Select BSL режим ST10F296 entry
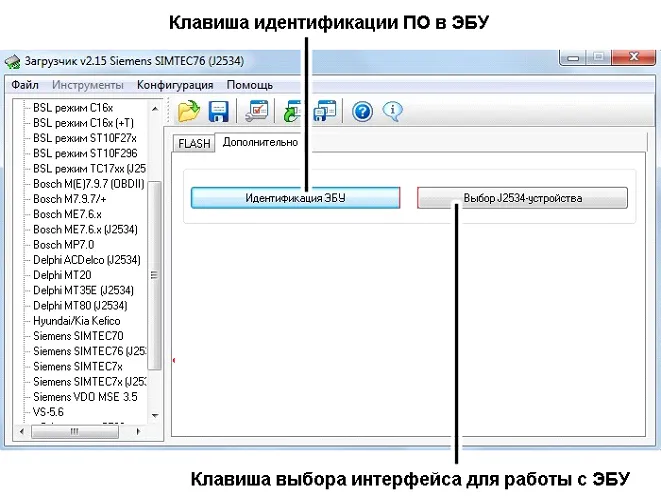 tap(85, 153)
